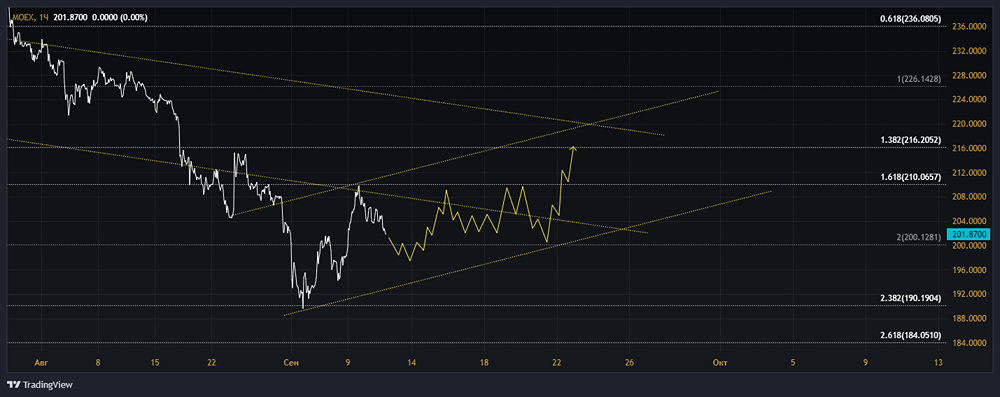Select the 0.618(236.0805) Fibonacci label
The height and width of the screenshot is (397, 1000).
[x=910, y=19]
